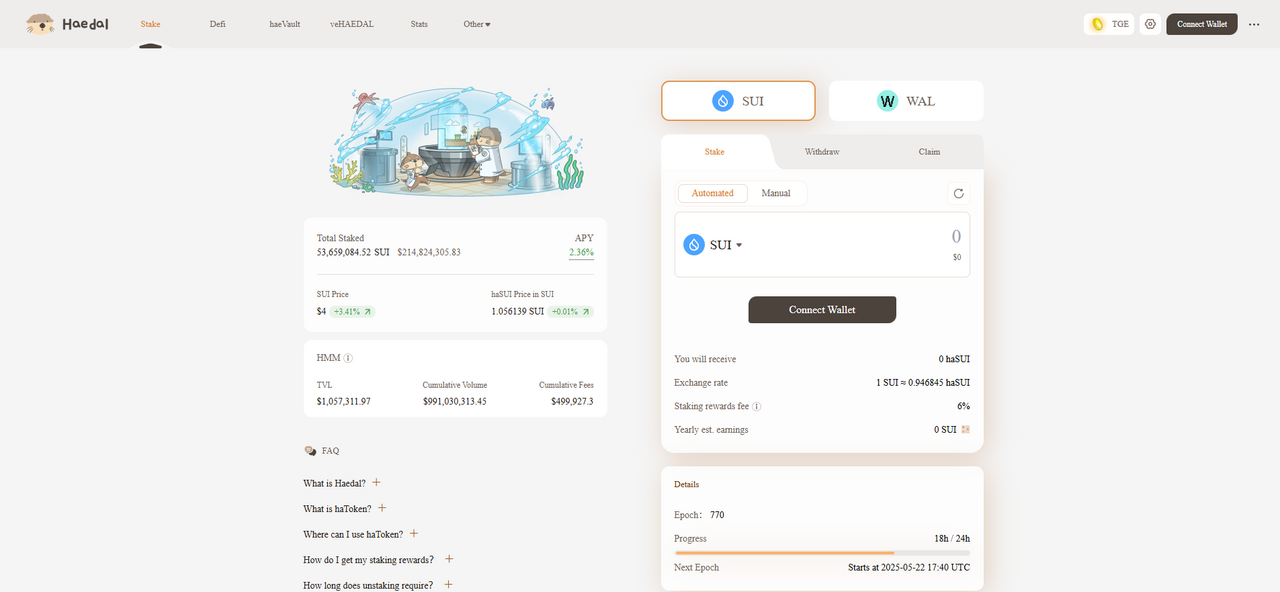
Task: Switch to the Claim tab
Action: pos(929,152)
